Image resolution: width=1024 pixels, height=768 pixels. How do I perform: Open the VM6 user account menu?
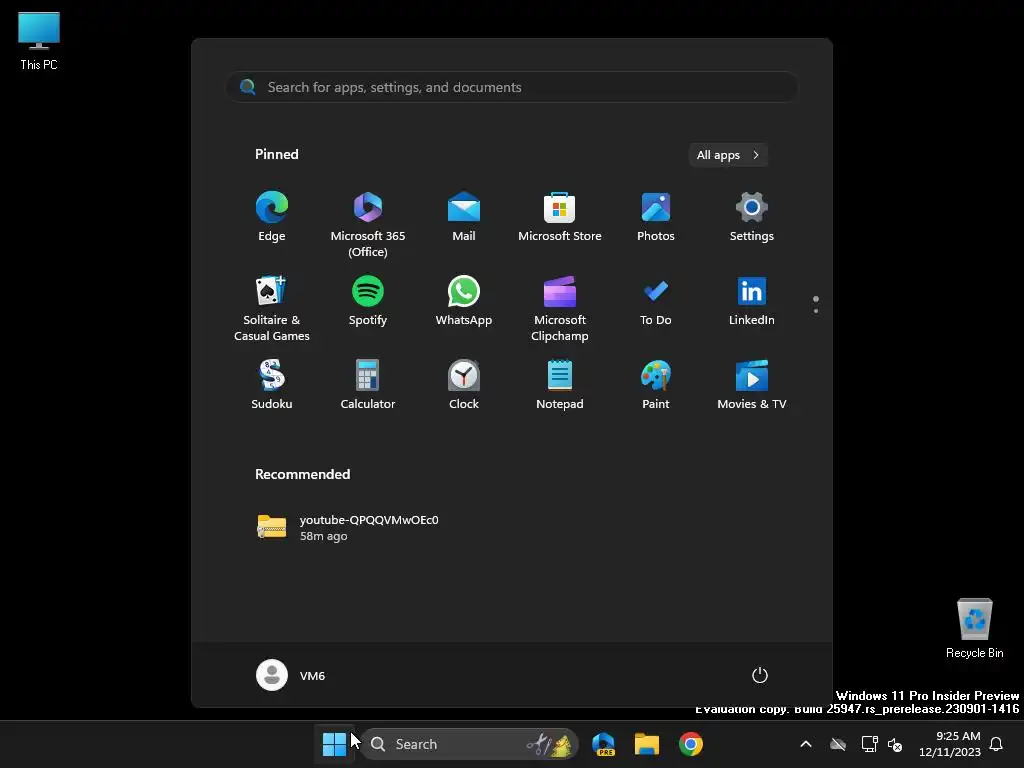point(291,675)
